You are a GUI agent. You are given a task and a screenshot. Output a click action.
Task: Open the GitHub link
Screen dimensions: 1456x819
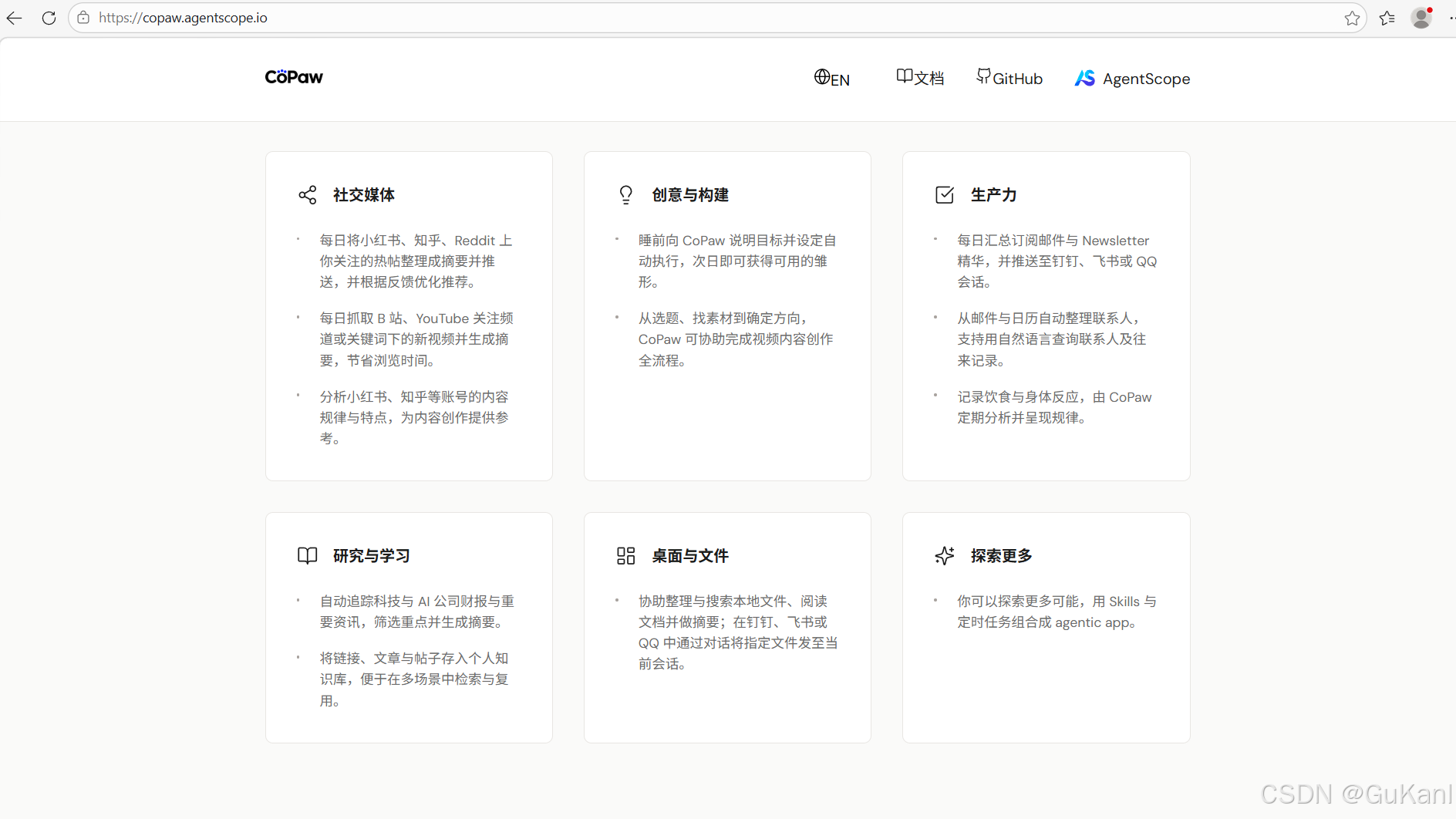click(1009, 78)
